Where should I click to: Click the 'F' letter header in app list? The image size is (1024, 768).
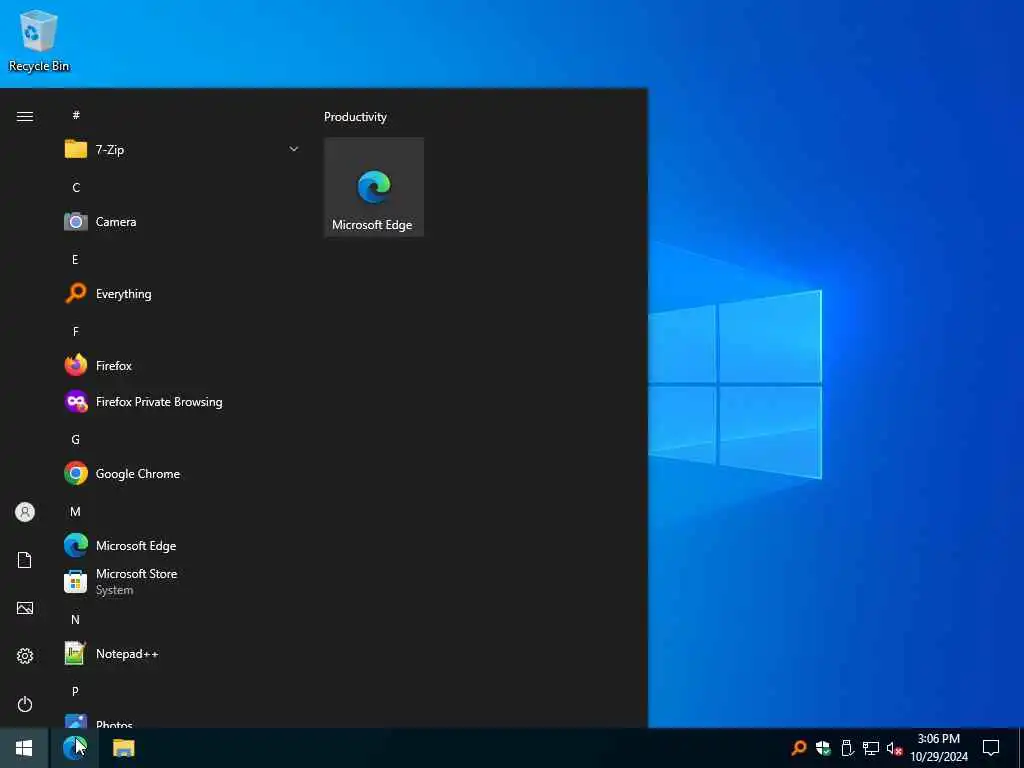(x=76, y=332)
